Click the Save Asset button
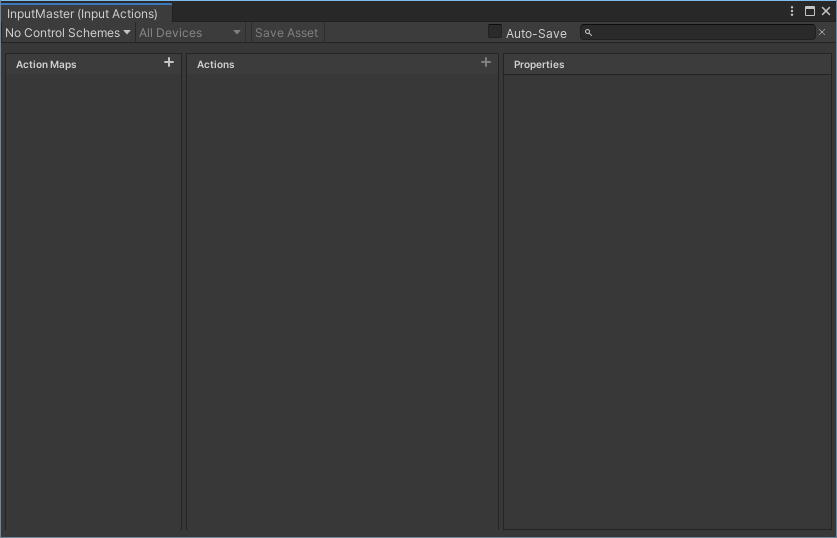 click(287, 33)
